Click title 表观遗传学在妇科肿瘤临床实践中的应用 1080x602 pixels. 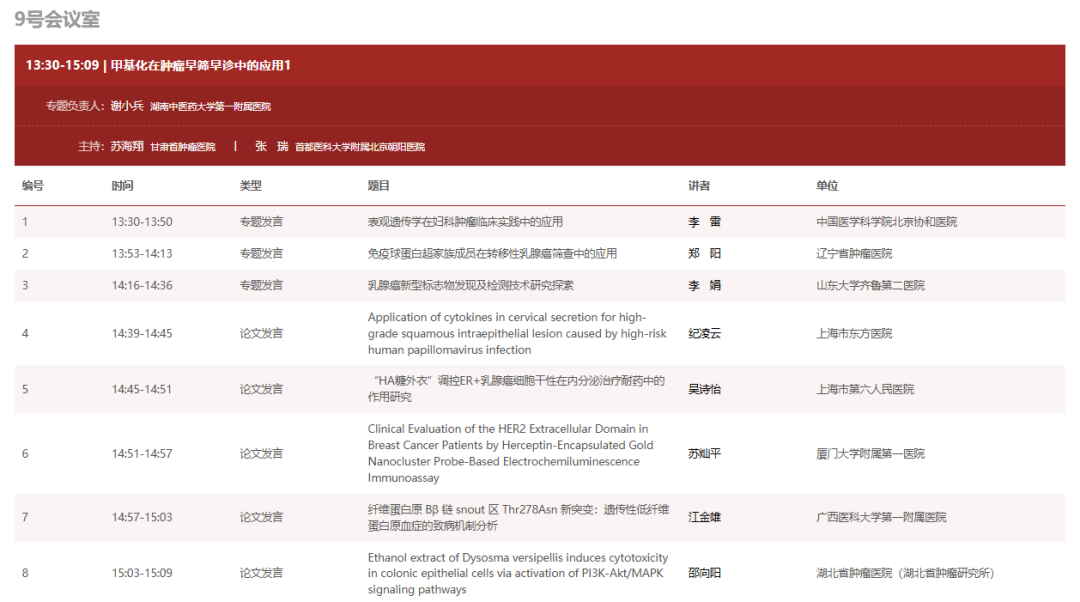pos(465,222)
